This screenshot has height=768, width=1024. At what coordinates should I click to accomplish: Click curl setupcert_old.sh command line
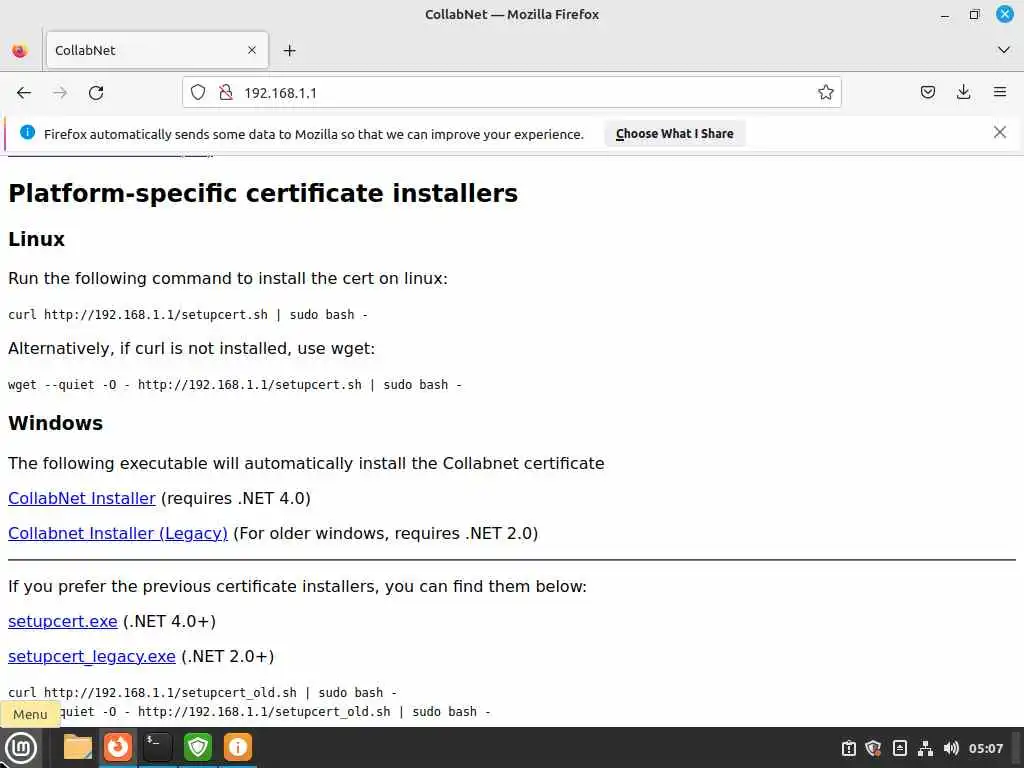point(202,692)
